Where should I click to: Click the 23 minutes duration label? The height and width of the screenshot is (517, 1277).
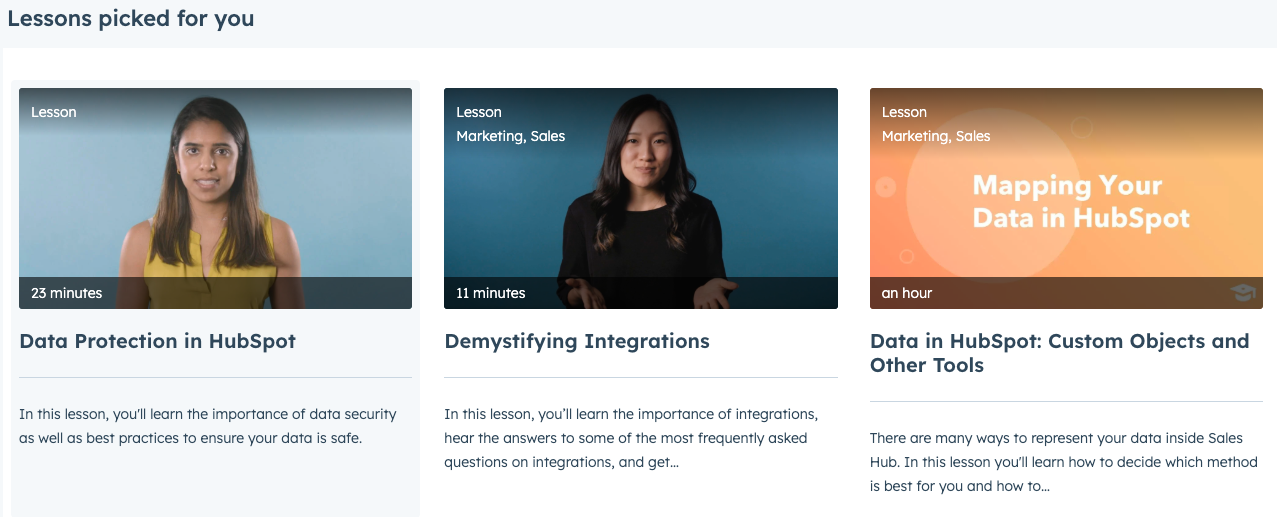67,293
